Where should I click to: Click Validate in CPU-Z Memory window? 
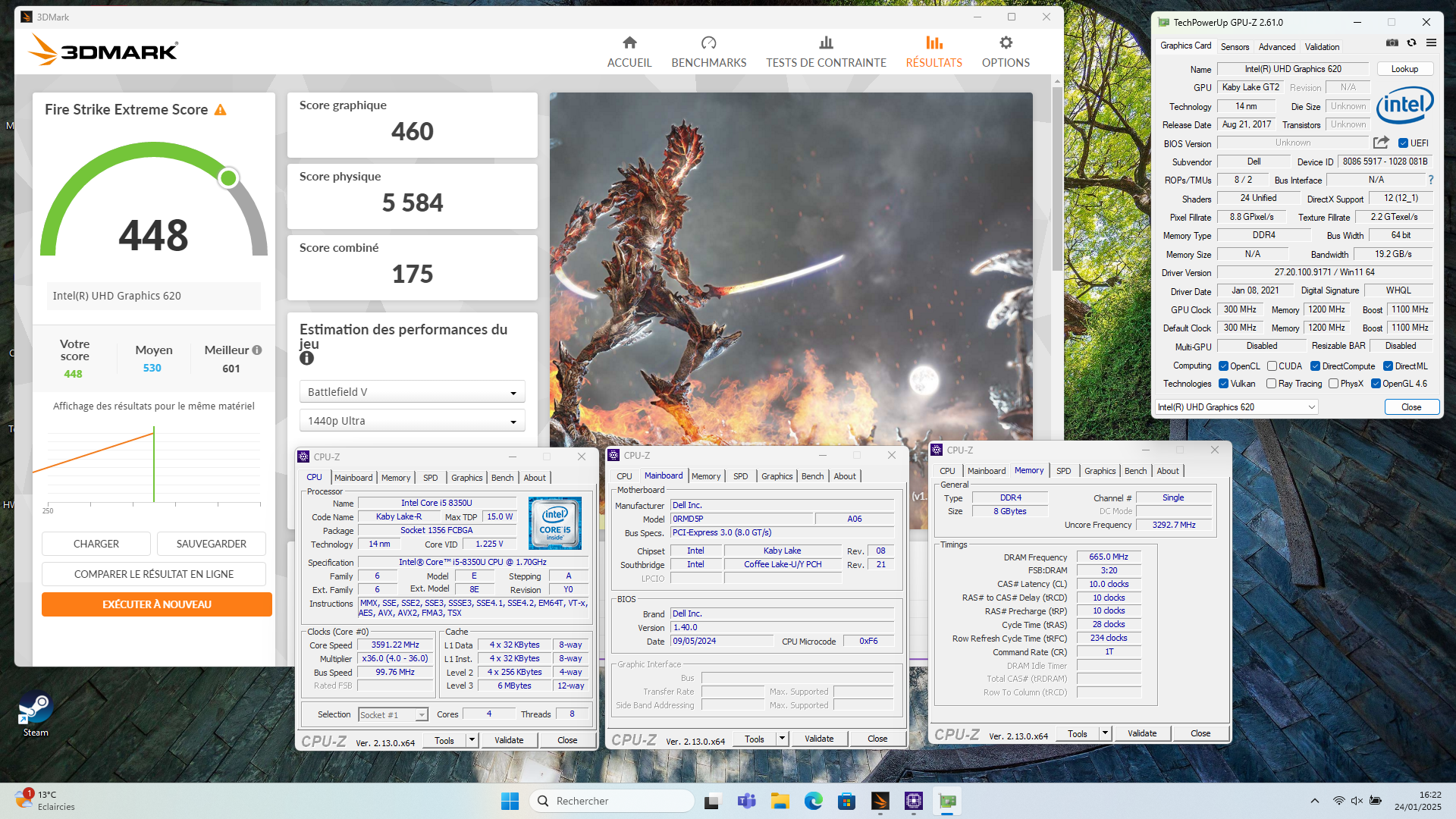(x=1142, y=733)
